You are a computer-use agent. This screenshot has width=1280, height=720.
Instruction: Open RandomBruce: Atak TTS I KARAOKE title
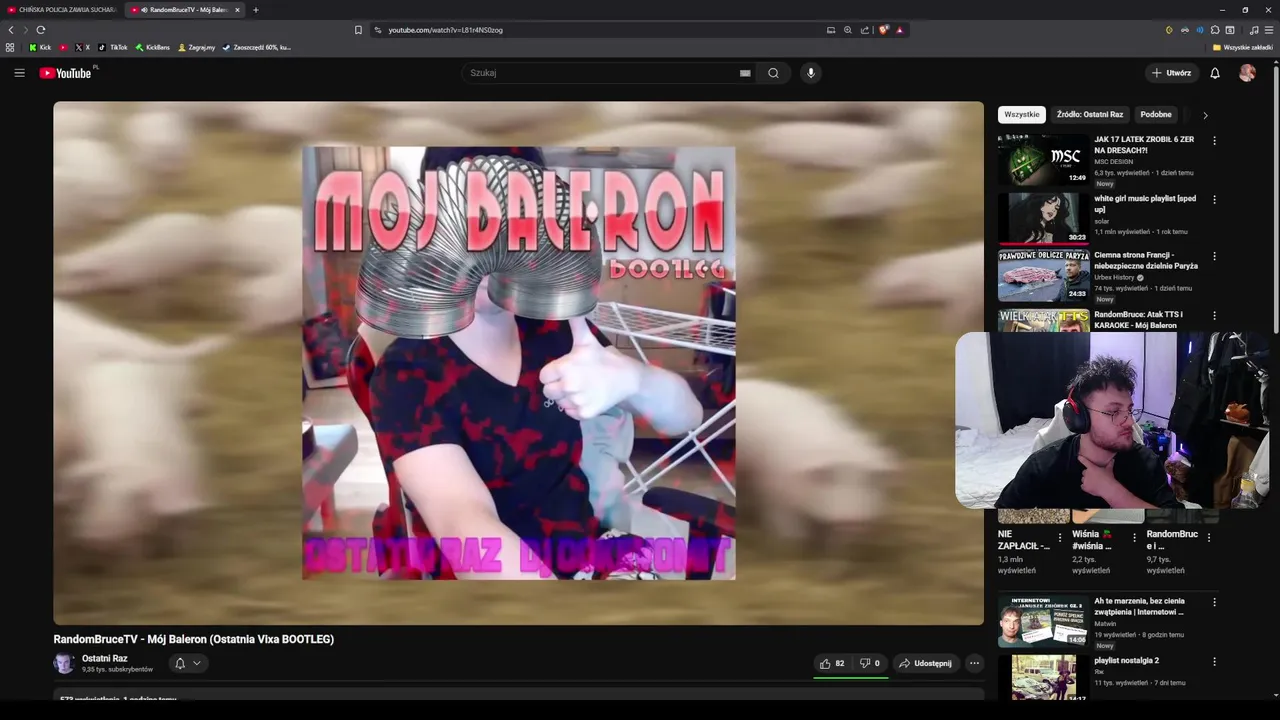pyautogui.click(x=1138, y=320)
